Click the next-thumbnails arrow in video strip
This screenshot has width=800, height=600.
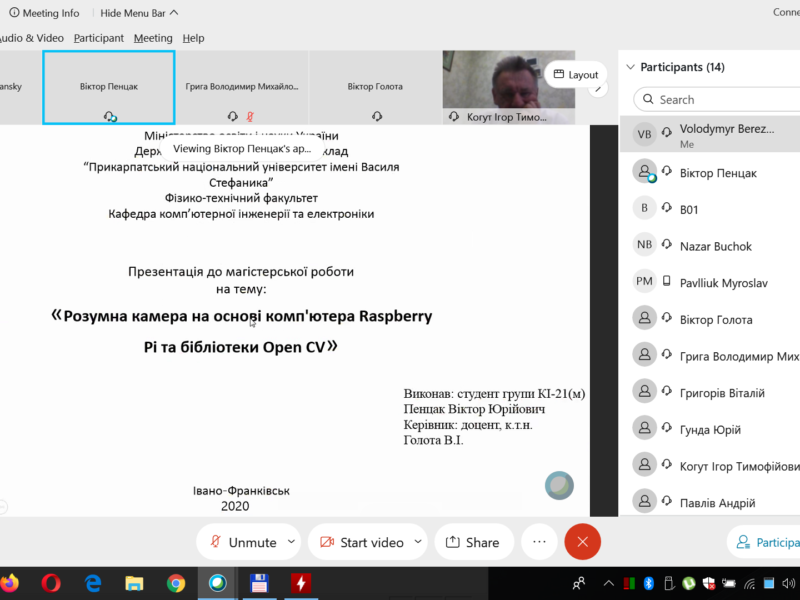(x=598, y=88)
